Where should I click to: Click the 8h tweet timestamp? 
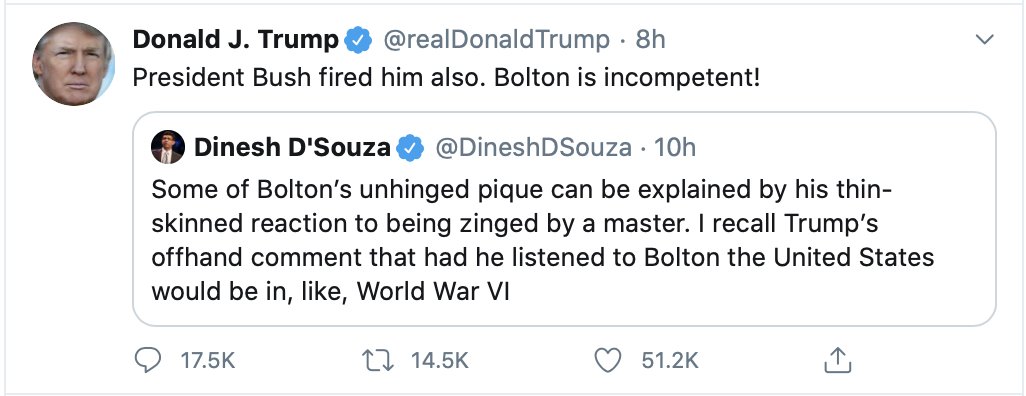[650, 41]
